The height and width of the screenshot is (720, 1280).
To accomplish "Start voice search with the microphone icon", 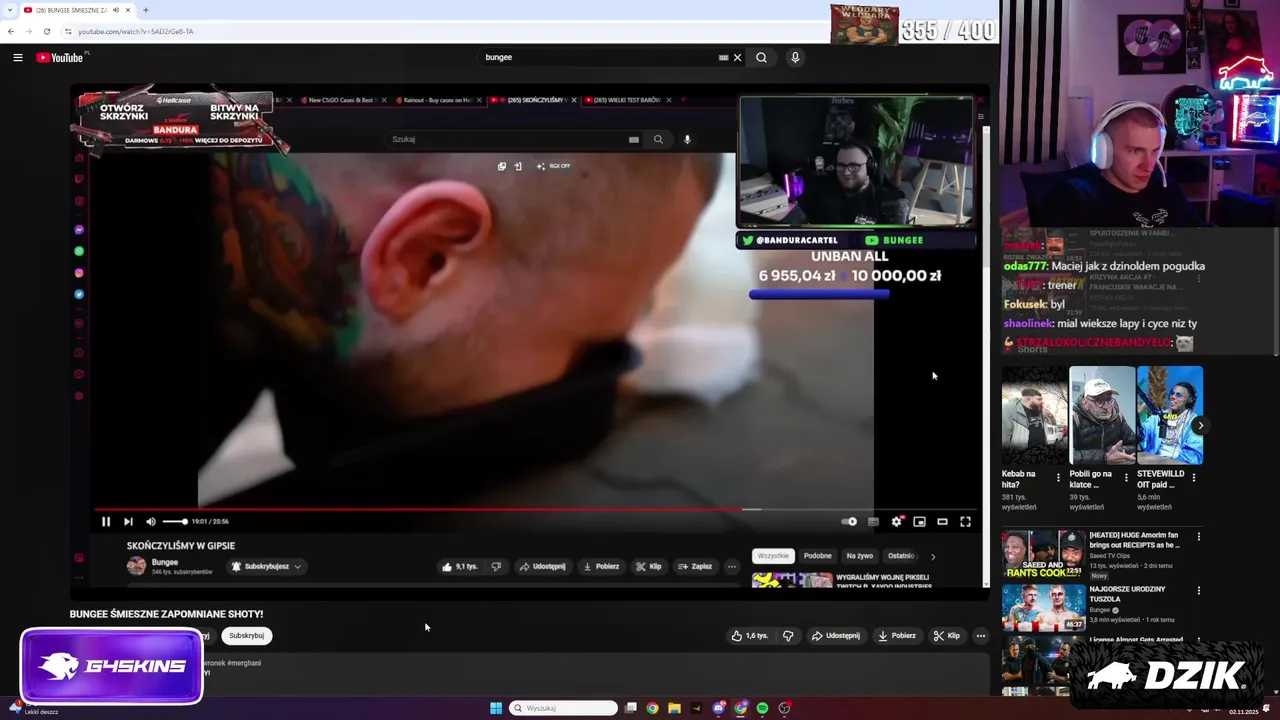I will (x=795, y=58).
